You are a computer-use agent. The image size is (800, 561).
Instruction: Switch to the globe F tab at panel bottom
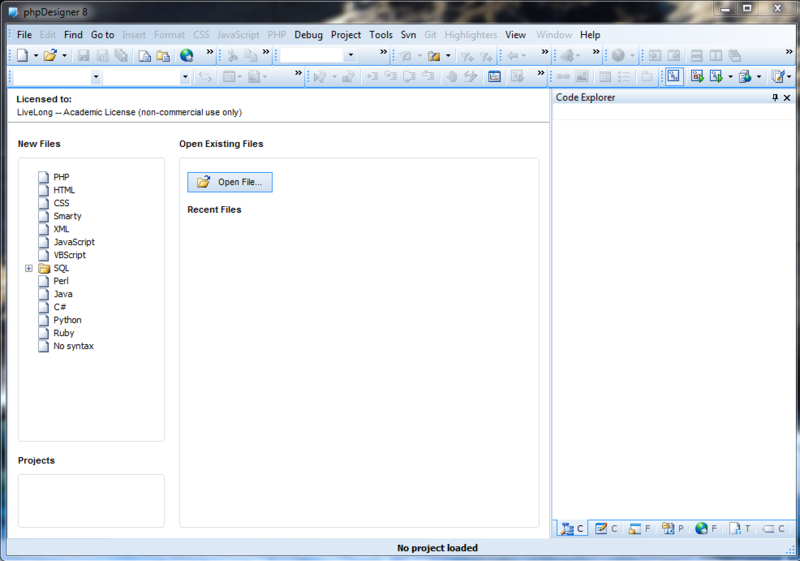point(706,529)
